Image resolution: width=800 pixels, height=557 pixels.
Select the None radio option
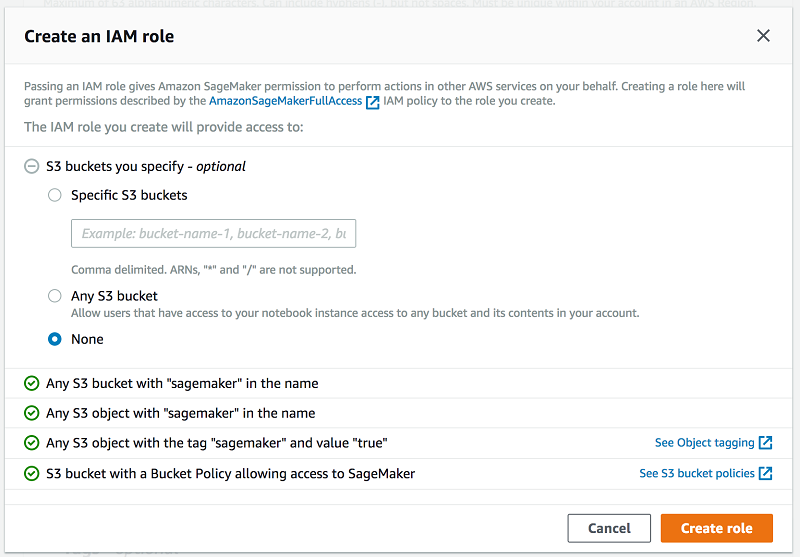click(55, 339)
